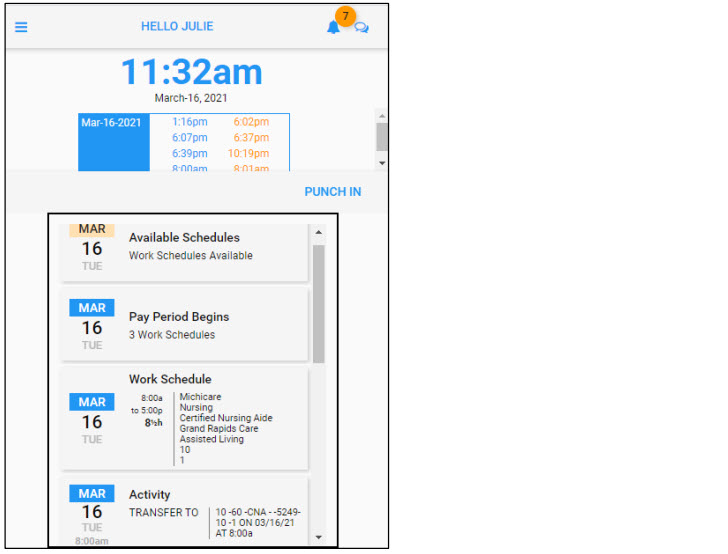Viewport: 728px width, 554px height.
Task: Click the 10:19pm punch time
Action: click(248, 154)
